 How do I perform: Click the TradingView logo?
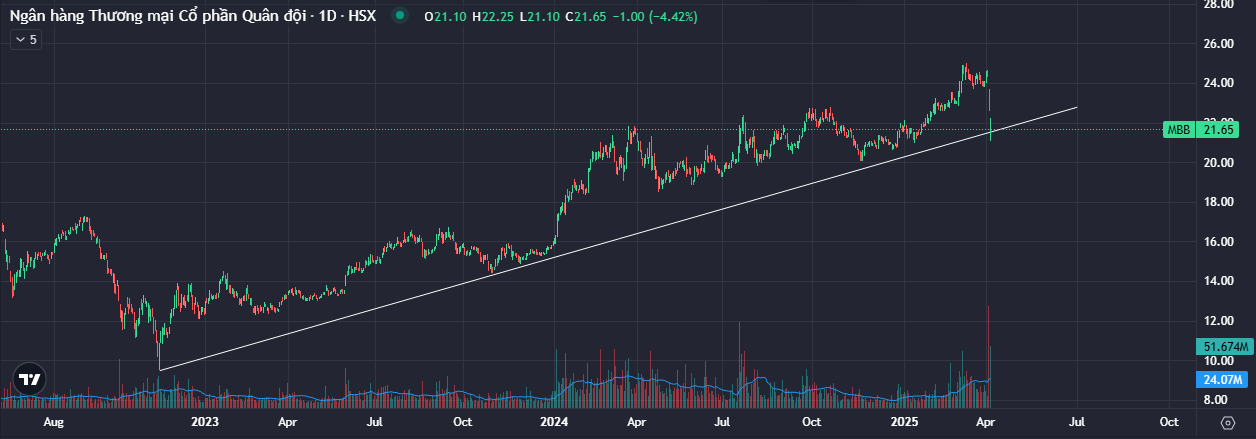[29, 381]
